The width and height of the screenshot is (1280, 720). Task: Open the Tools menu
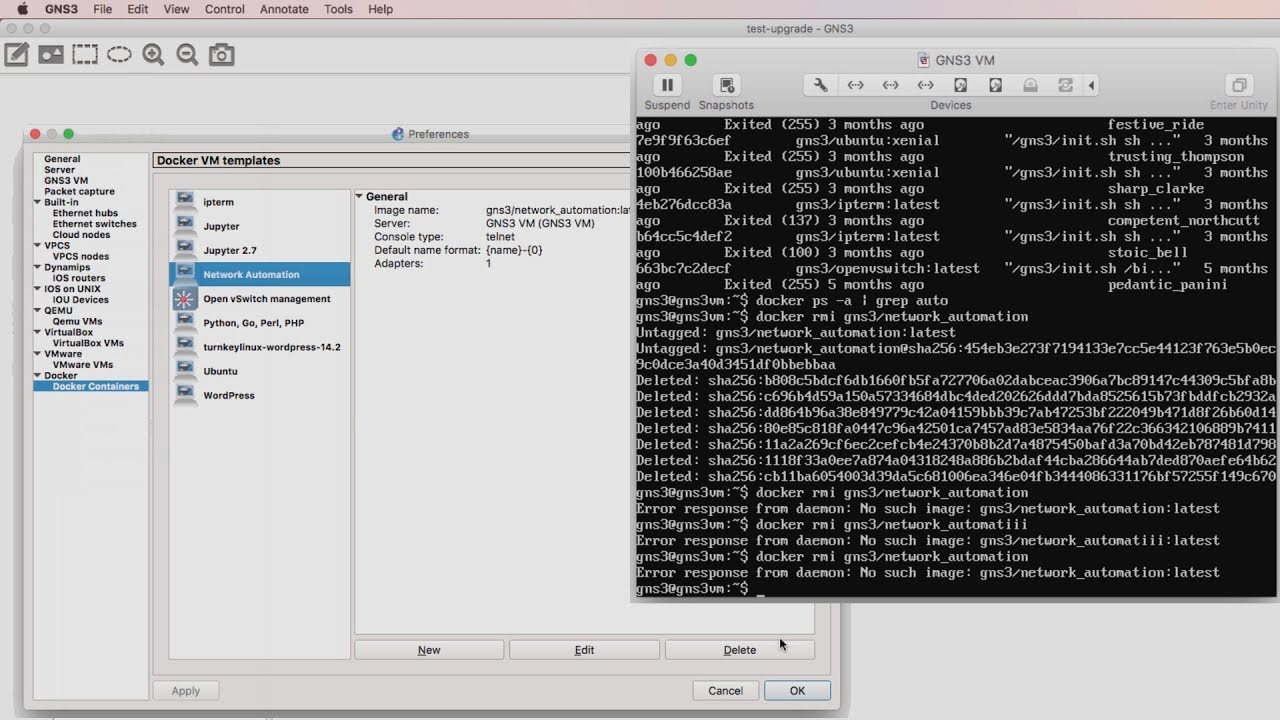tap(338, 9)
